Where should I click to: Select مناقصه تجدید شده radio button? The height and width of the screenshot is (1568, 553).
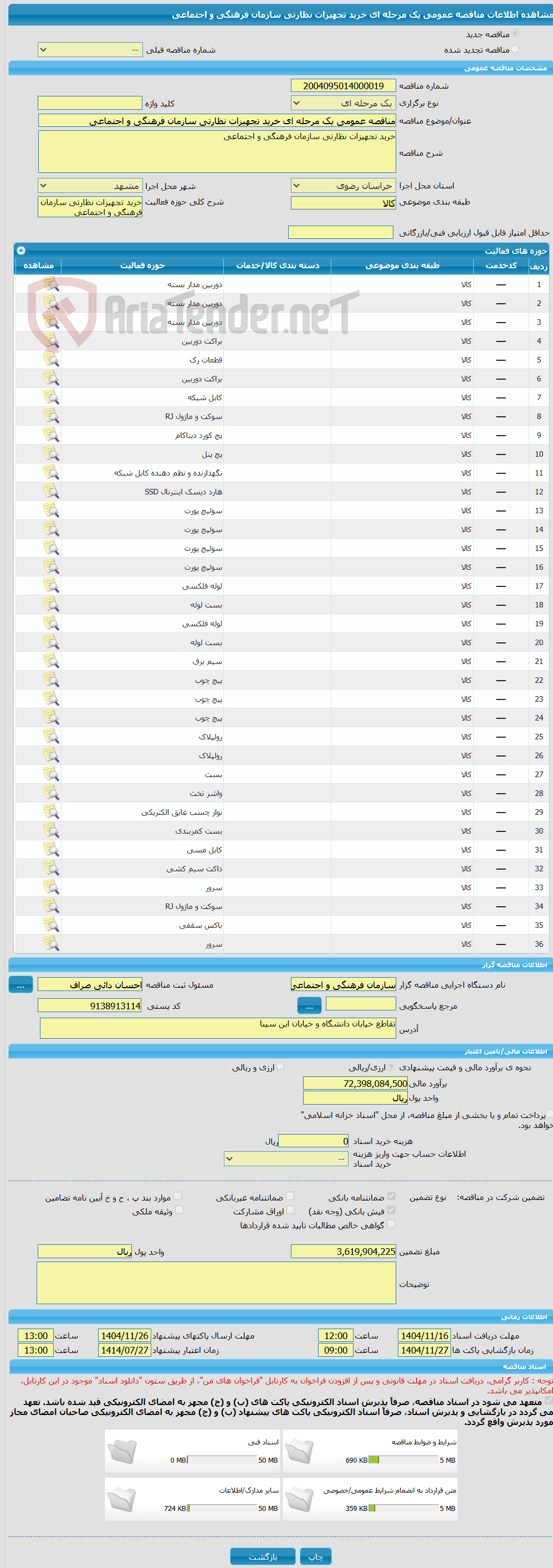(515, 49)
